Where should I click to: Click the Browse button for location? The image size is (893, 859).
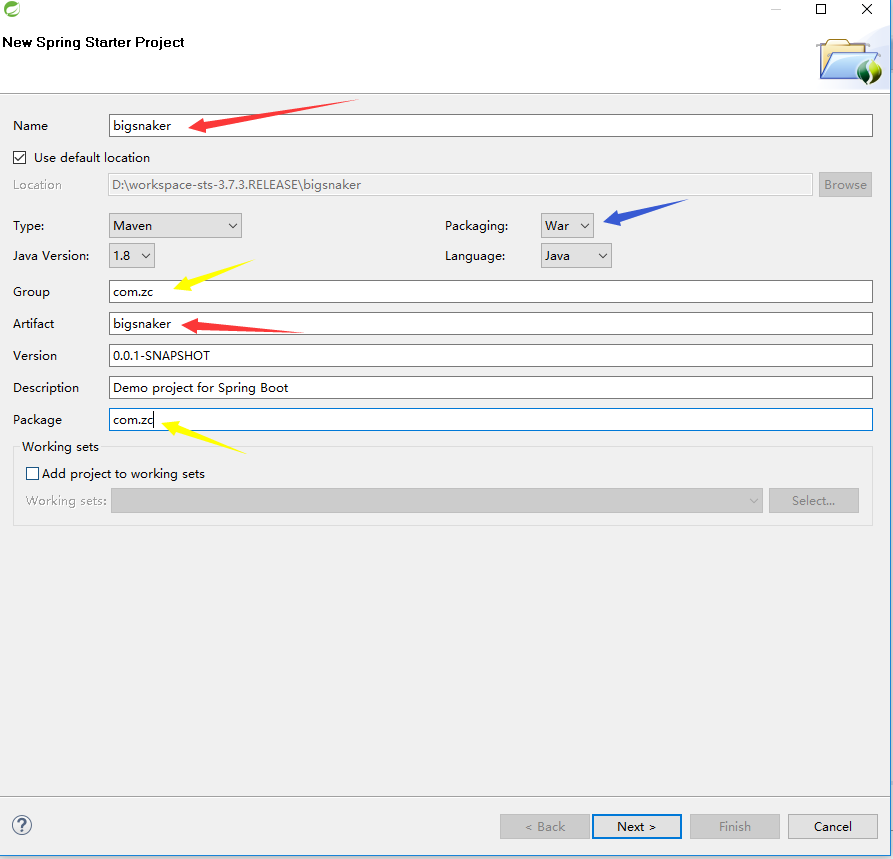(x=845, y=185)
